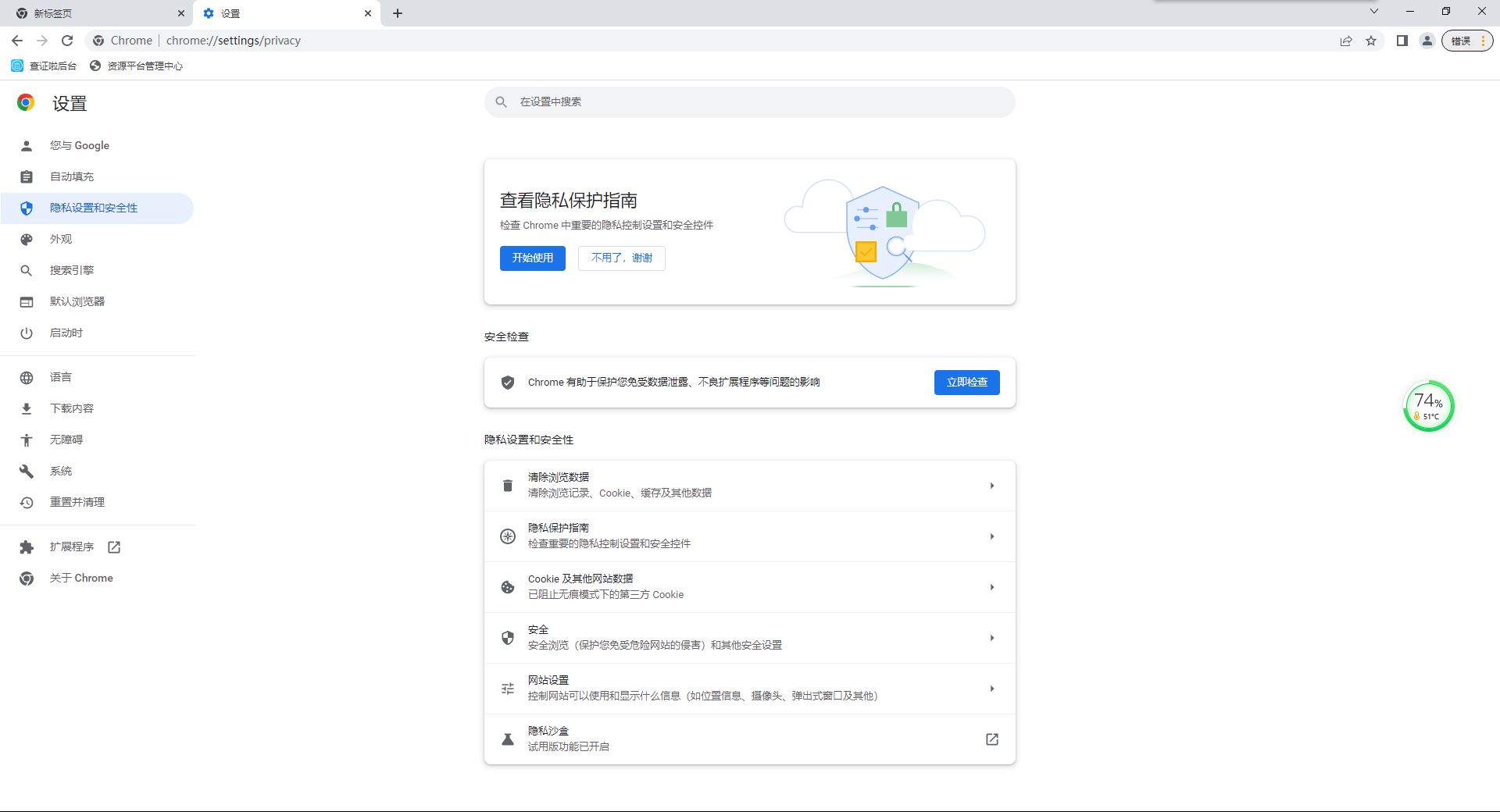Screen dimensions: 1500x812
Task: Click the 开始使用 button
Action: [x=532, y=258]
